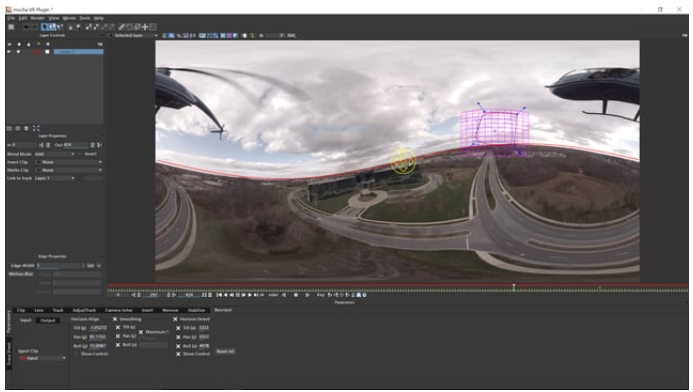This screenshot has height=392, width=693.
Task: Toggle visibility of the selected layer
Action: click(x=9, y=52)
